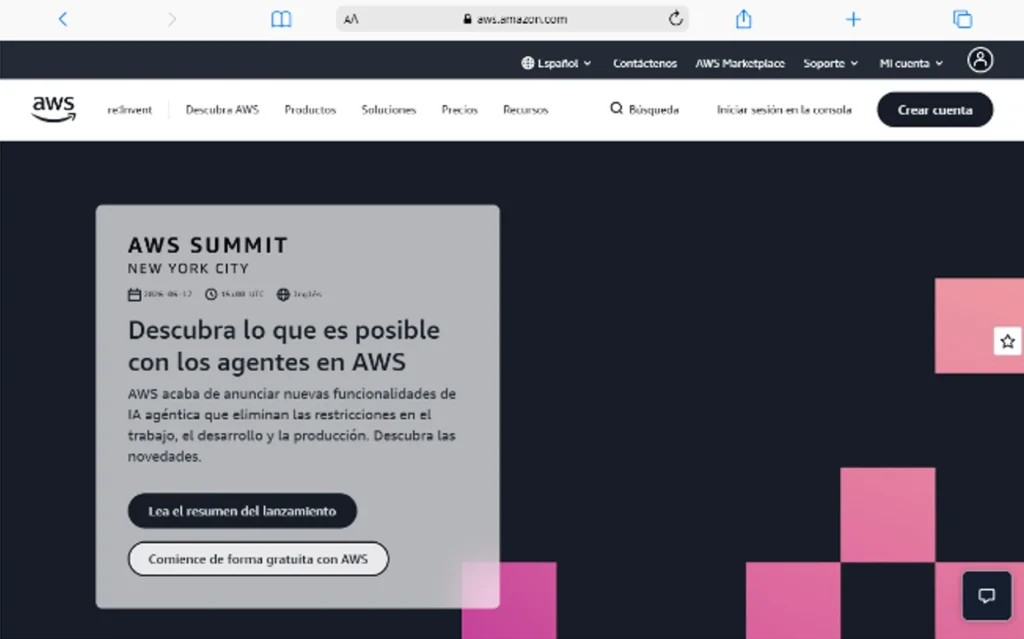Screen dimensions: 1024x639
Task: Reload the page with the refresh icon
Action: coord(675,19)
